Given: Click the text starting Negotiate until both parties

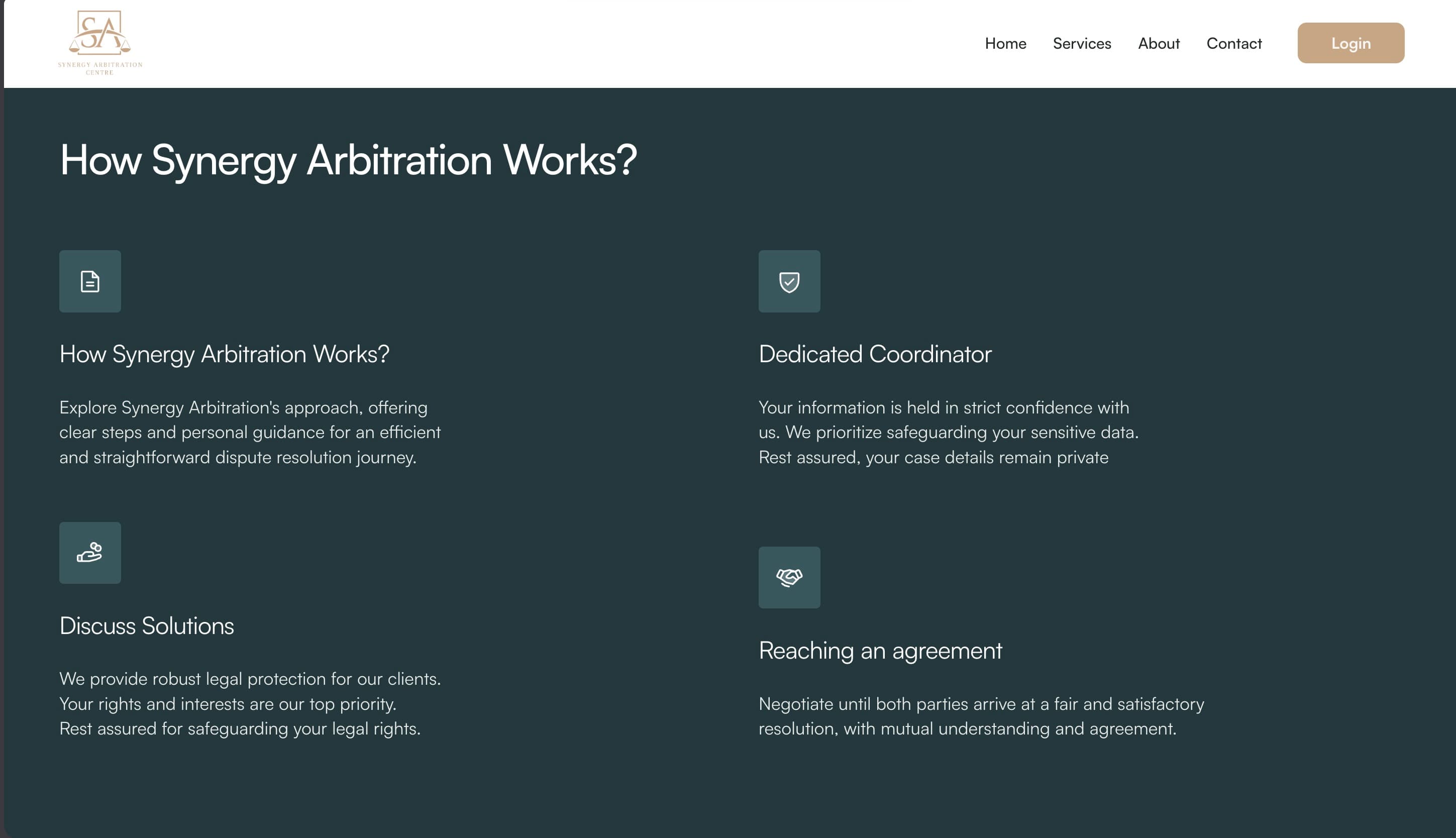Looking at the screenshot, I should point(981,716).
